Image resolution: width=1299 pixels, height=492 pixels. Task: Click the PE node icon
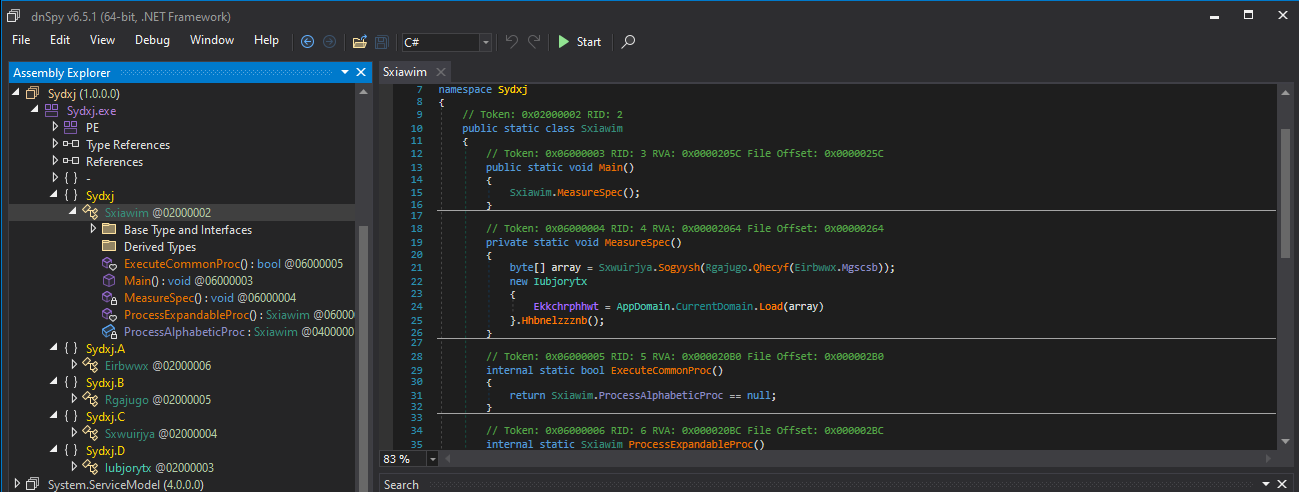(71, 127)
